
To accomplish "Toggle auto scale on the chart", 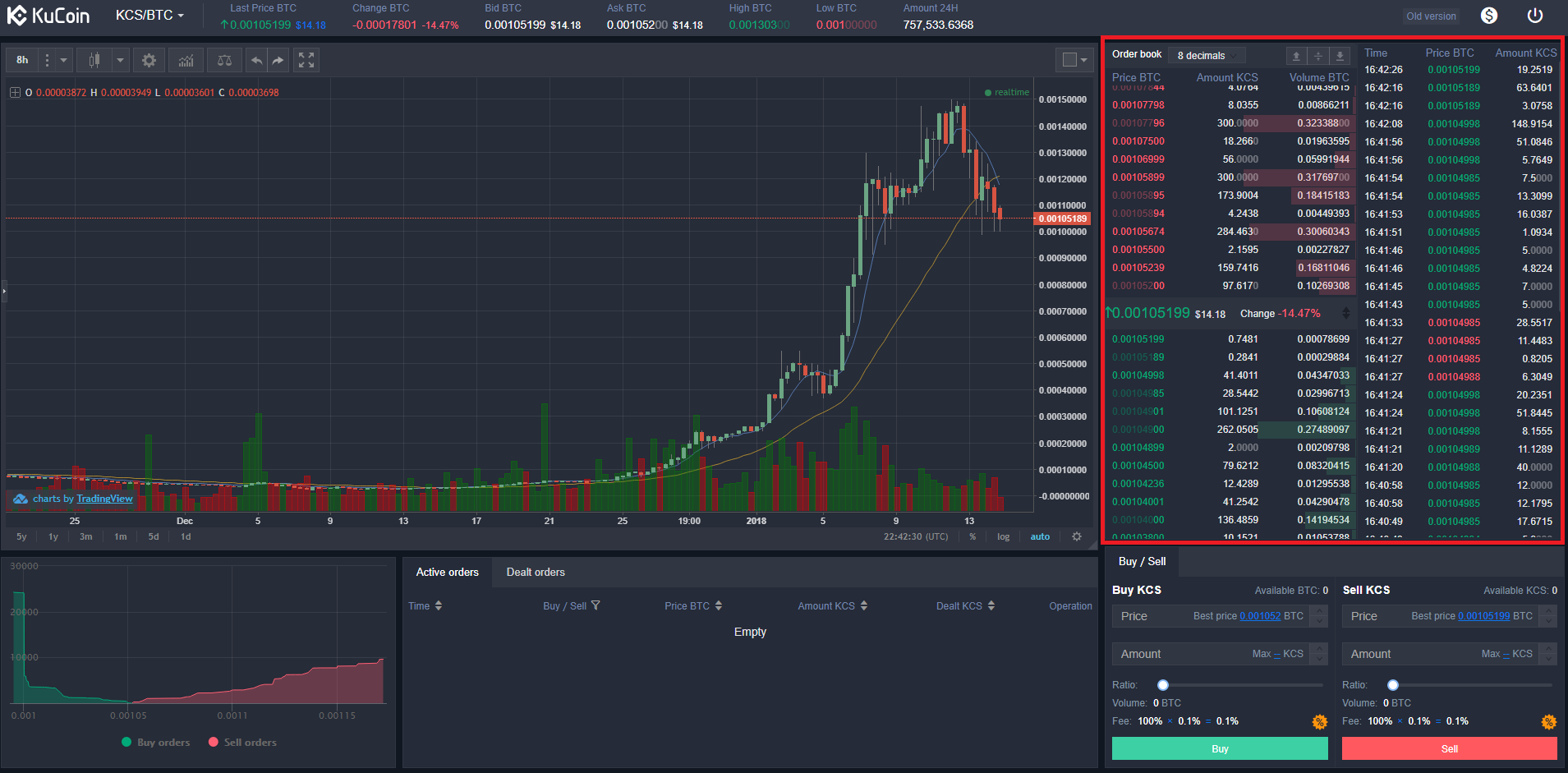I will pos(1040,536).
